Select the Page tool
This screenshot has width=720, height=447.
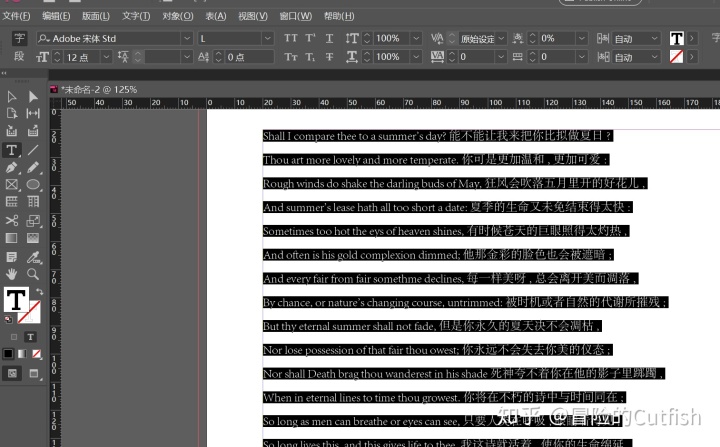[x=11, y=113]
